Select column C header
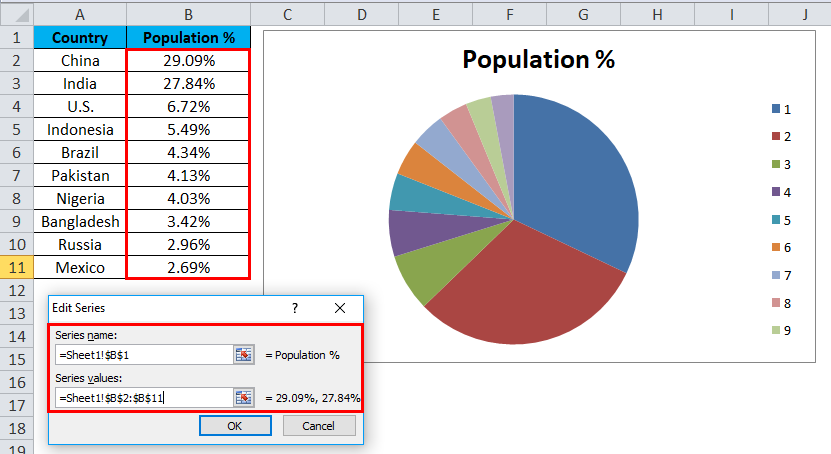831x454 pixels. [287, 15]
